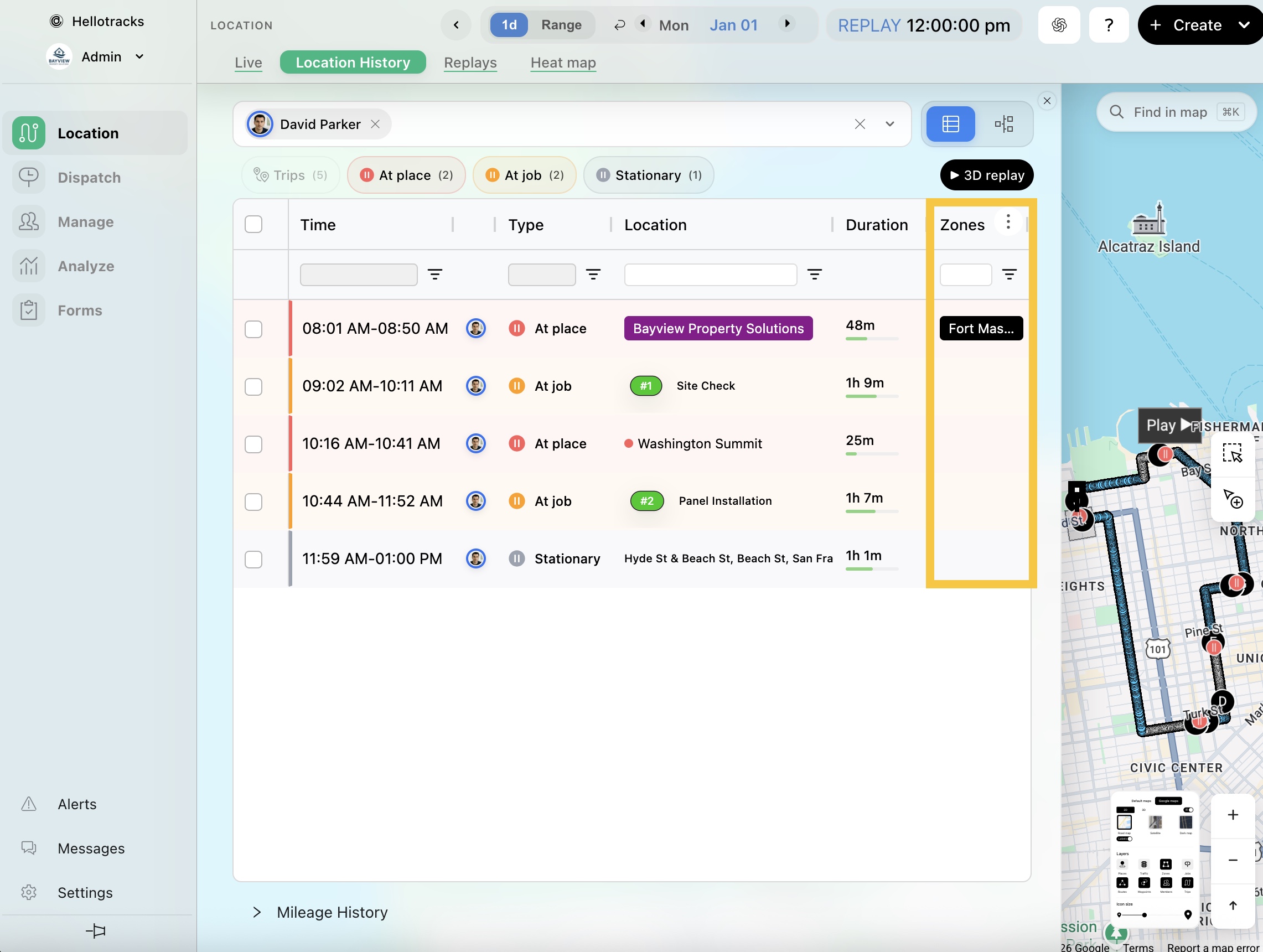Click the Find in map search field
Screen dimensions: 1263x952
(x=1176, y=112)
